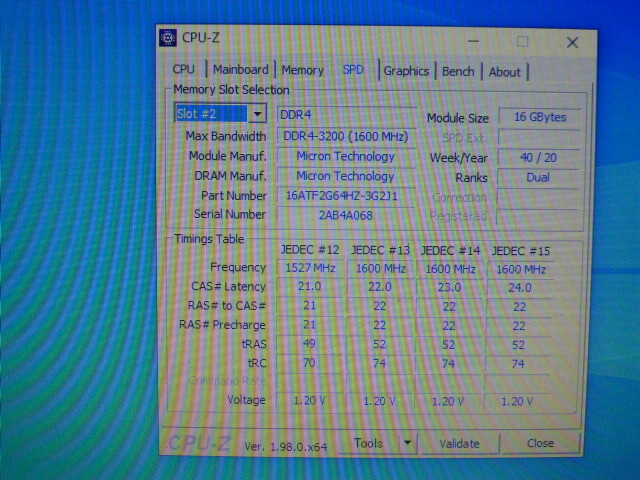Viewport: 640px width, 480px height.
Task: Open the Slot #2 memory slot dropdown
Action: pos(220,113)
